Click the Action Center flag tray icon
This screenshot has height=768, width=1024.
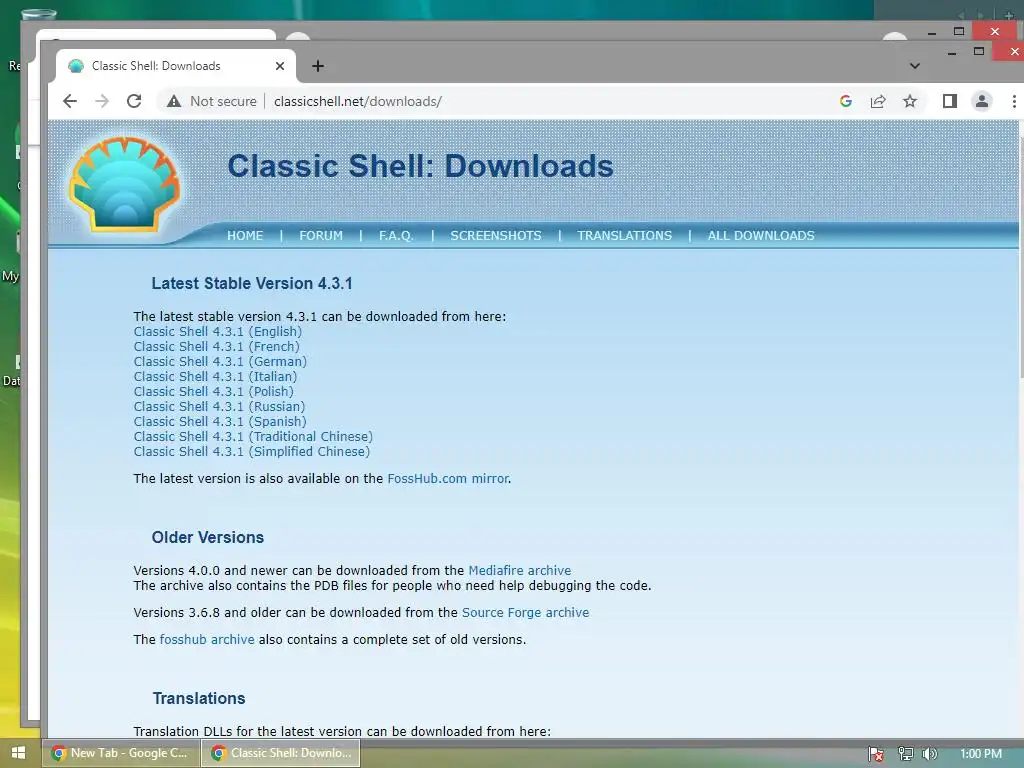[876, 754]
